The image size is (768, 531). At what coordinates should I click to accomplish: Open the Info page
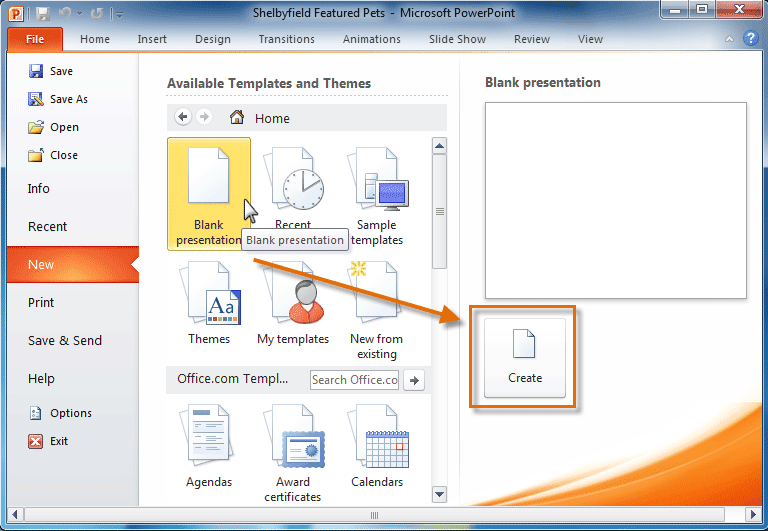coord(39,189)
